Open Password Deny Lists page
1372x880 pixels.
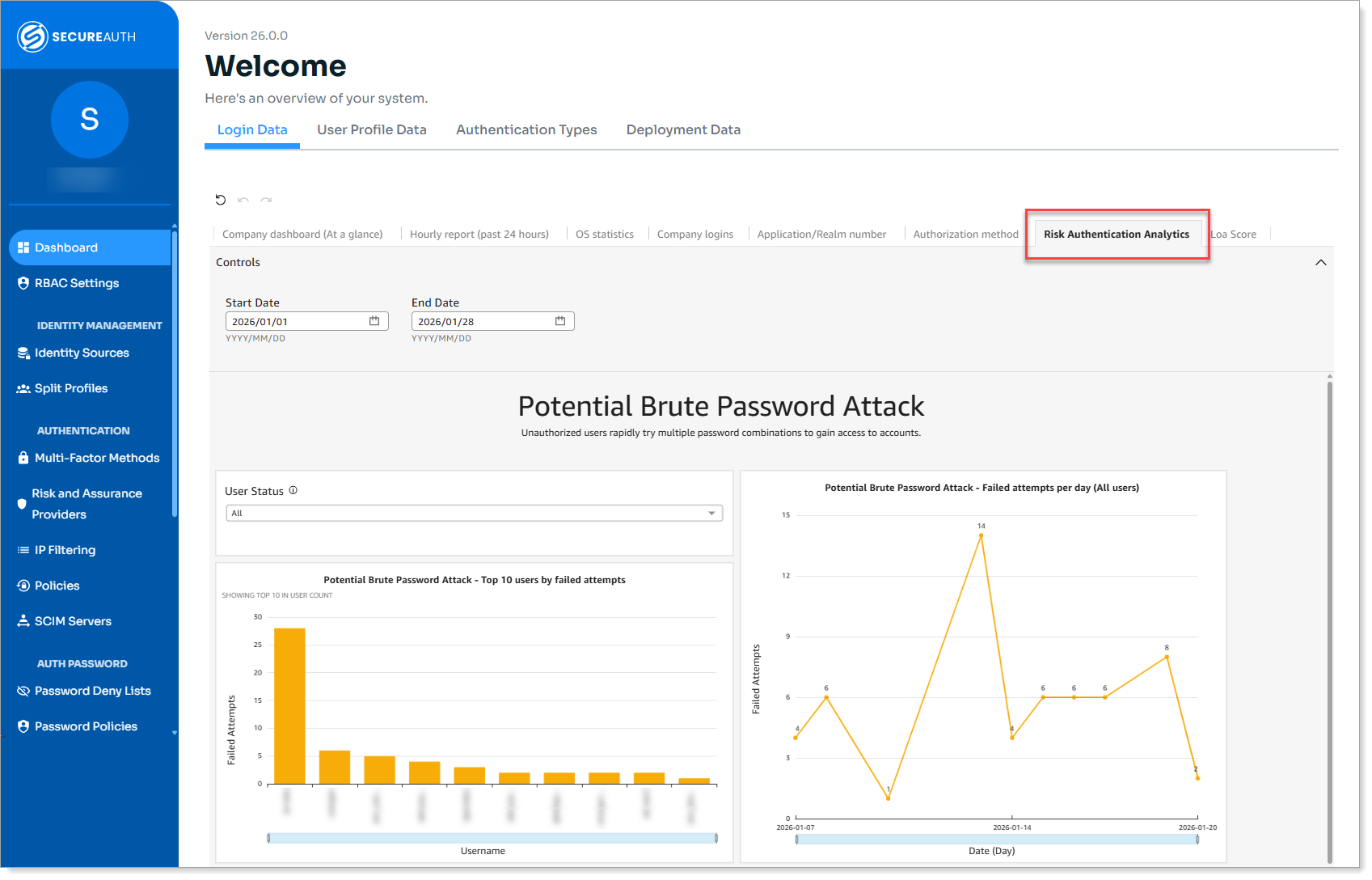[92, 691]
